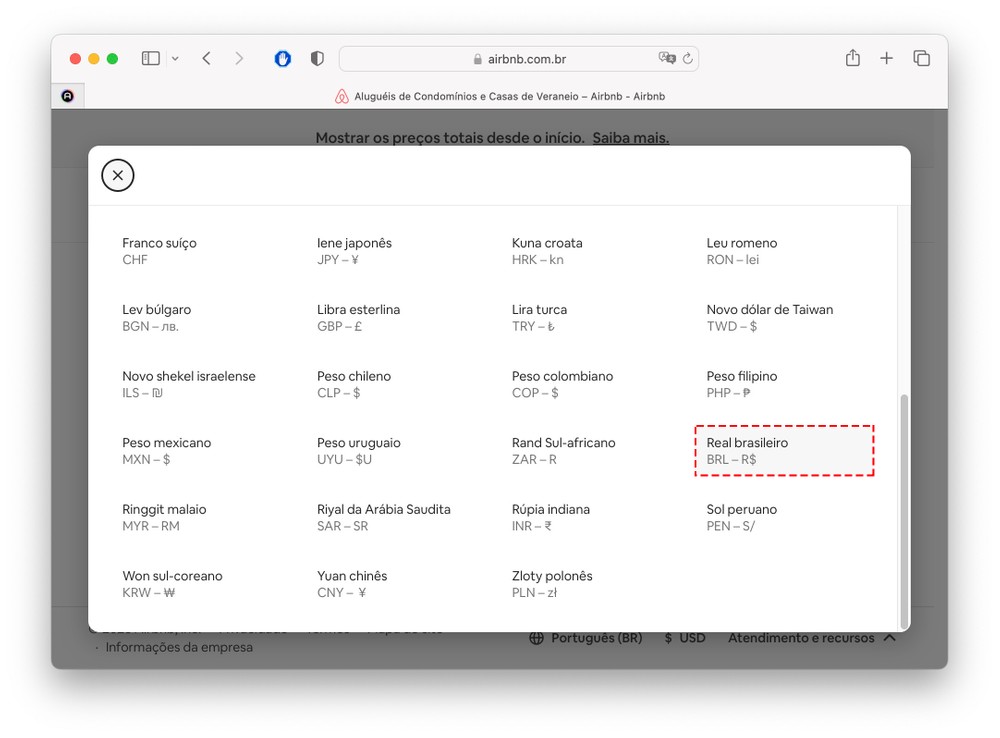Open a new tab with plus icon

pos(886,59)
